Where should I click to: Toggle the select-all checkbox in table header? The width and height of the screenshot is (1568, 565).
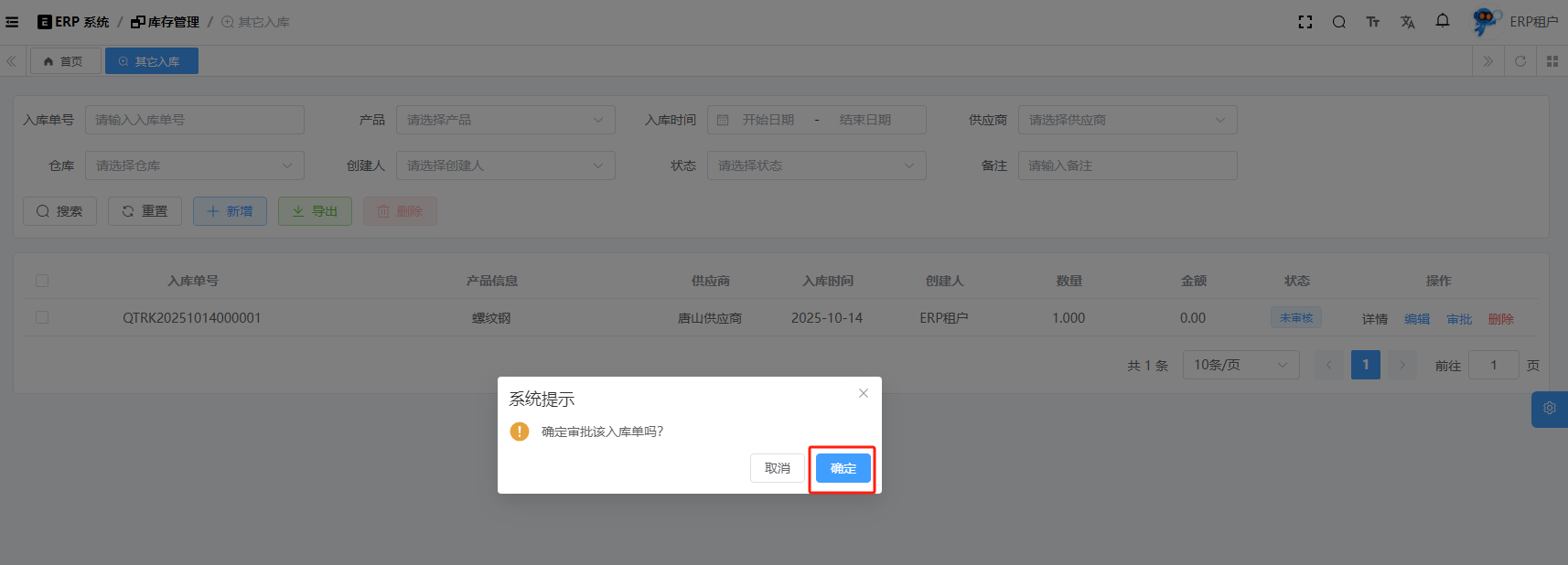point(42,281)
